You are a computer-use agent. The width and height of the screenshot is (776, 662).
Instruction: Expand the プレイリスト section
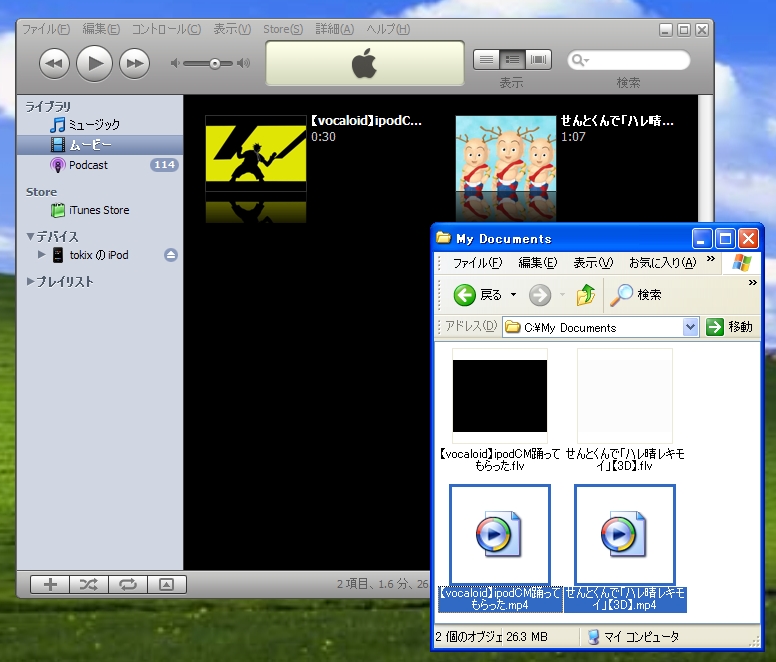click(x=31, y=282)
